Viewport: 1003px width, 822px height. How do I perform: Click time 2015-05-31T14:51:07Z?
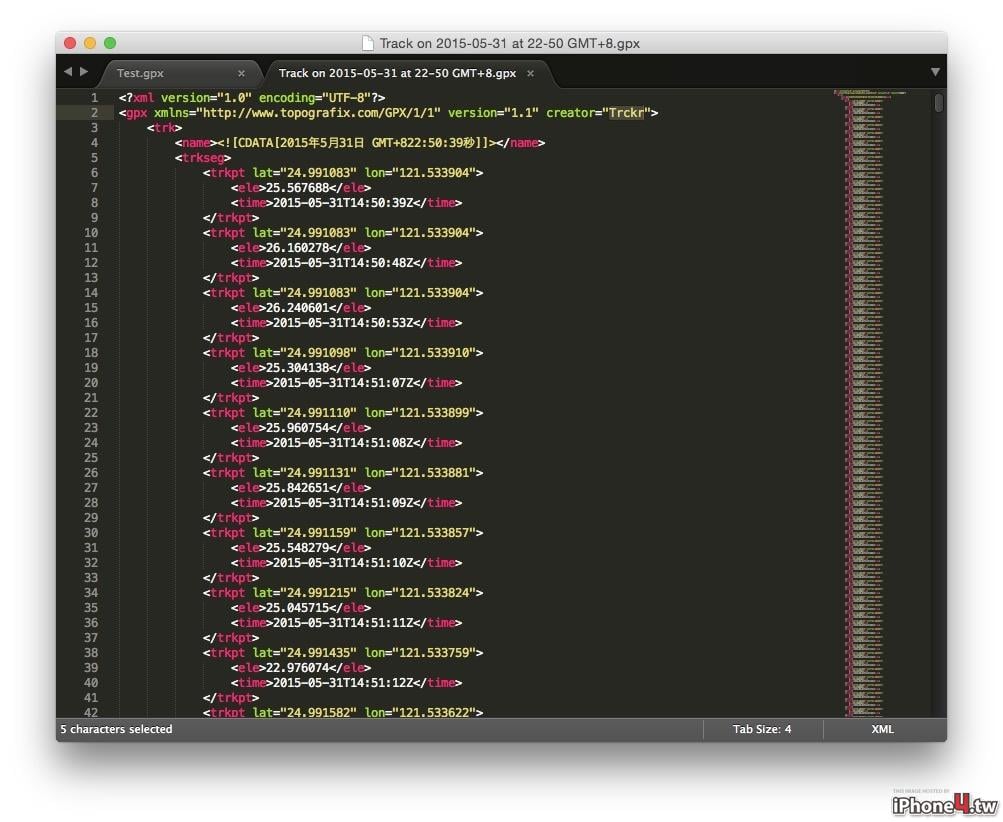[x=343, y=383]
